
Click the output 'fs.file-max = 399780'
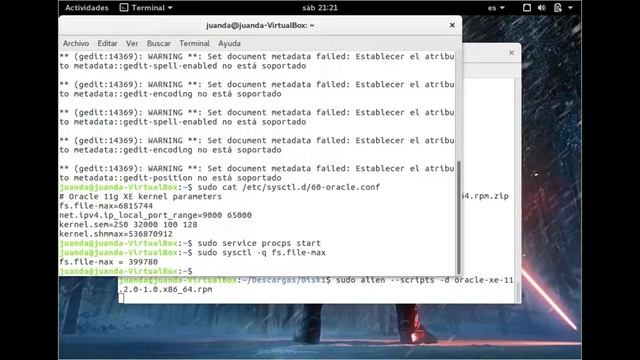pos(108,262)
